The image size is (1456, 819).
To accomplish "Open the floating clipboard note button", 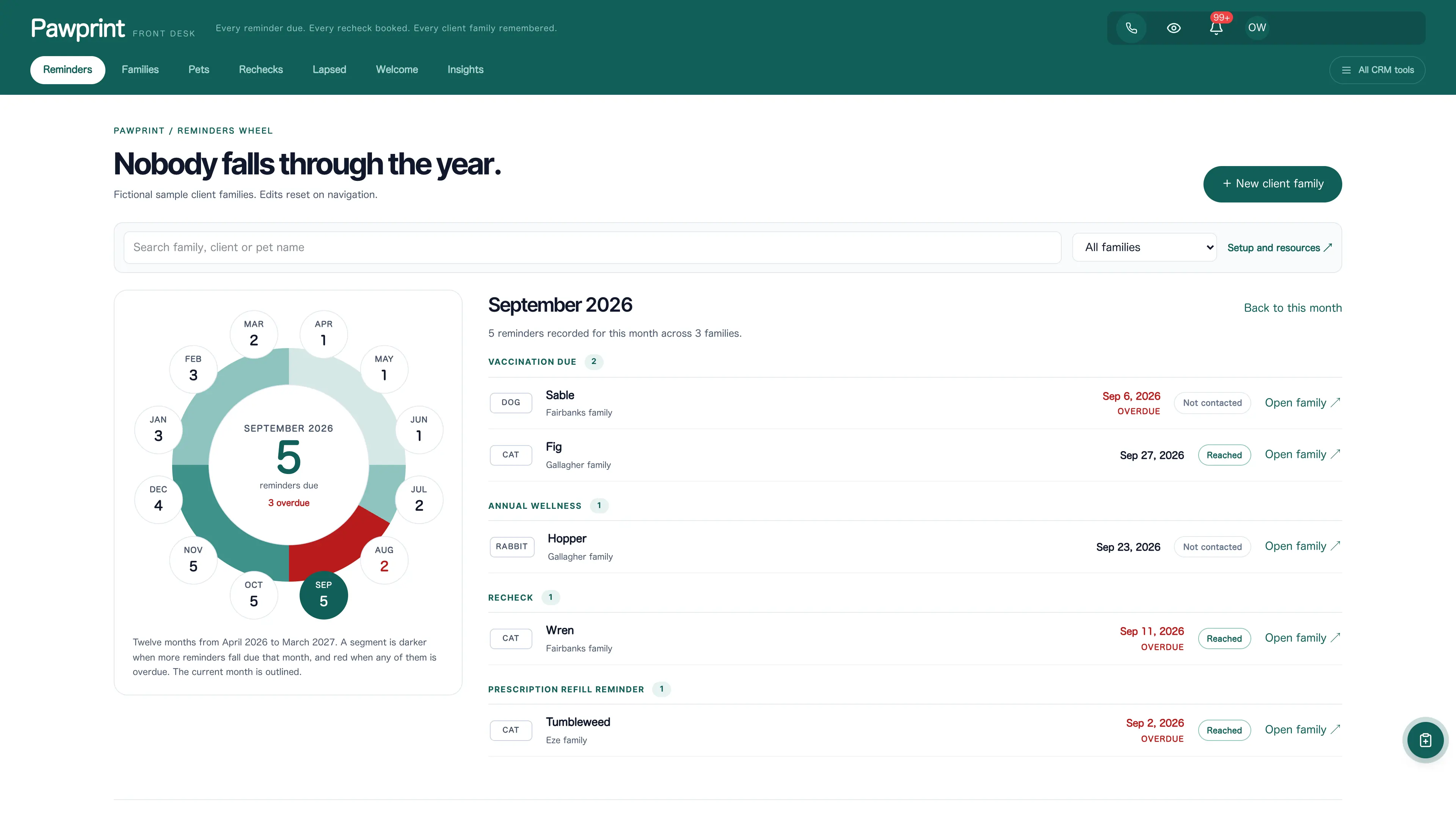I will pos(1425,740).
